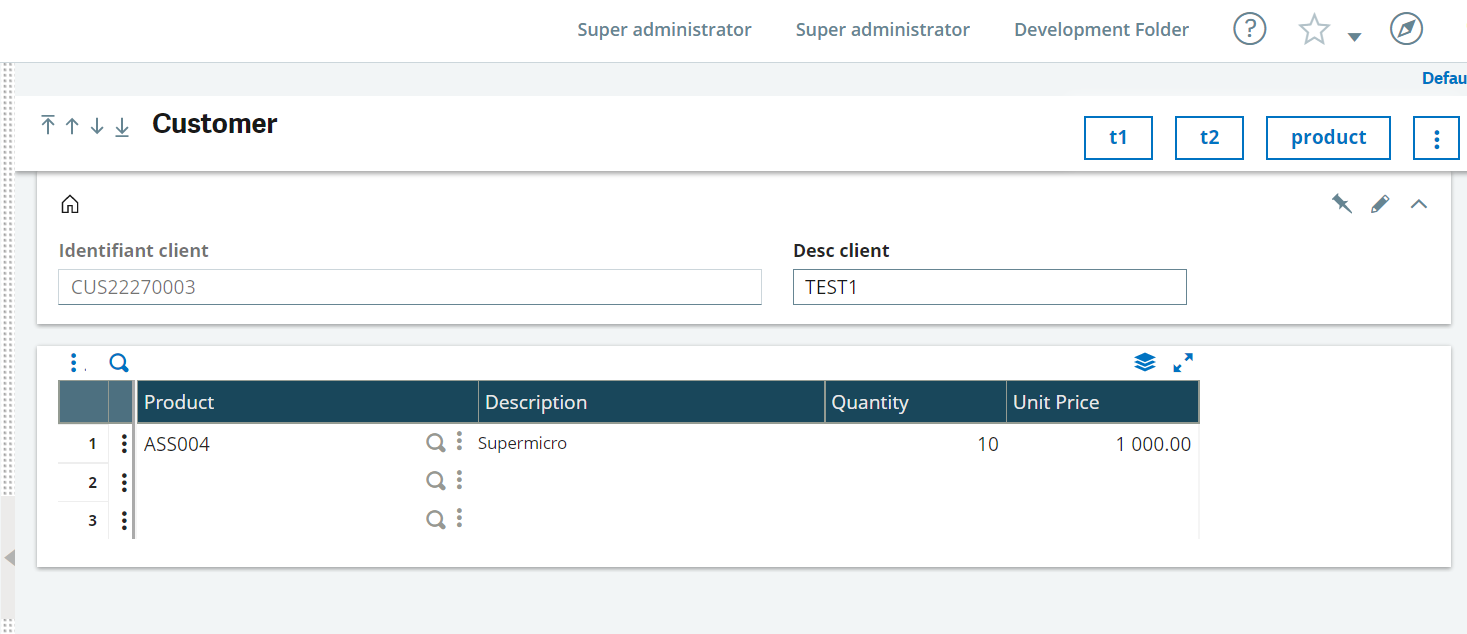Click the Development Folder link
Screen dimensions: 1467x634
coord(1100,29)
